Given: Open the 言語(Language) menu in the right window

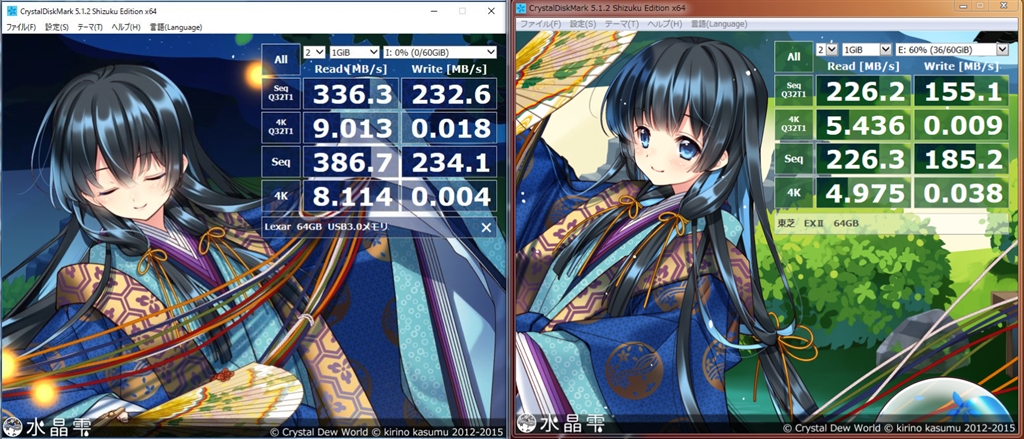Looking at the screenshot, I should point(718,24).
